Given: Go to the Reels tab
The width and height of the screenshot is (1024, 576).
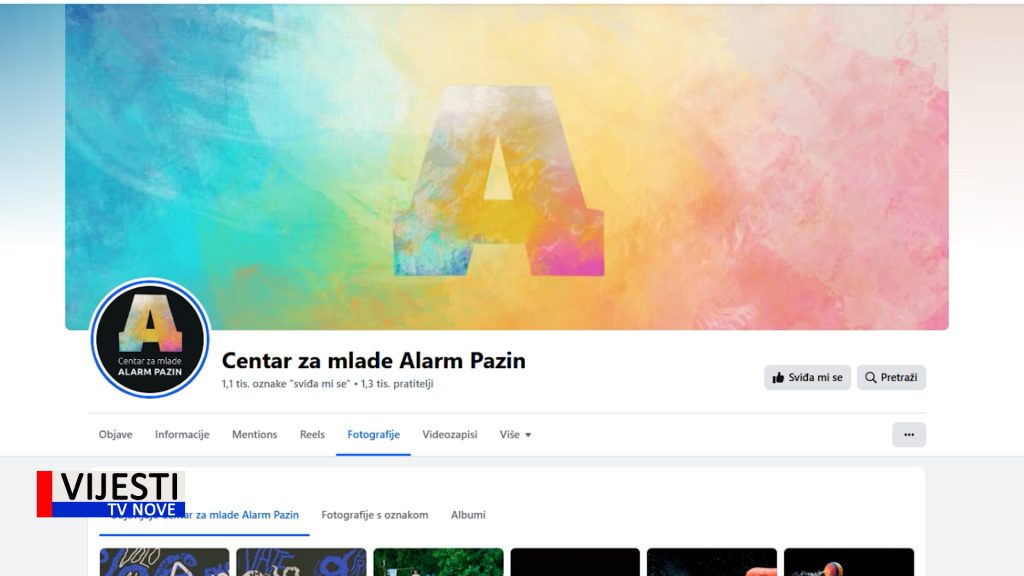Looking at the screenshot, I should 312,434.
